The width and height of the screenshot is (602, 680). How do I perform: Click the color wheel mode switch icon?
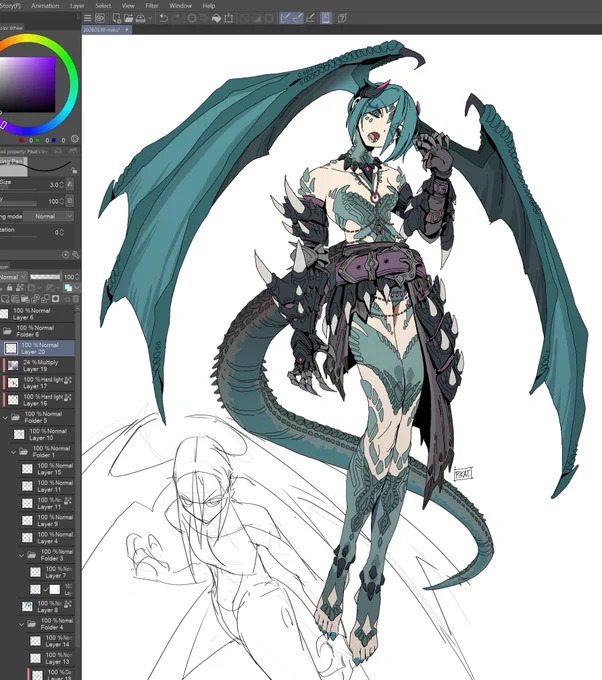point(75,139)
